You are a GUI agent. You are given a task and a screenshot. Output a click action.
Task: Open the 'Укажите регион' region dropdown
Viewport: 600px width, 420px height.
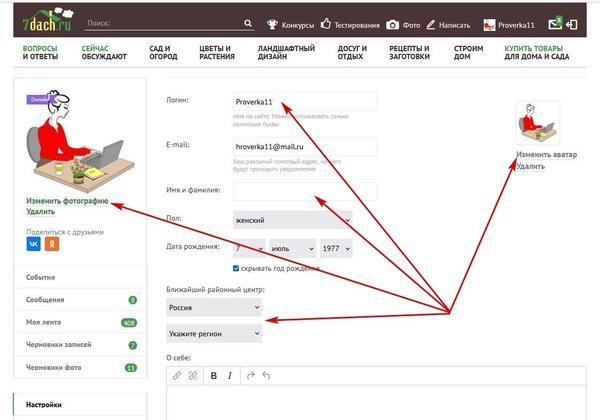tap(213, 333)
